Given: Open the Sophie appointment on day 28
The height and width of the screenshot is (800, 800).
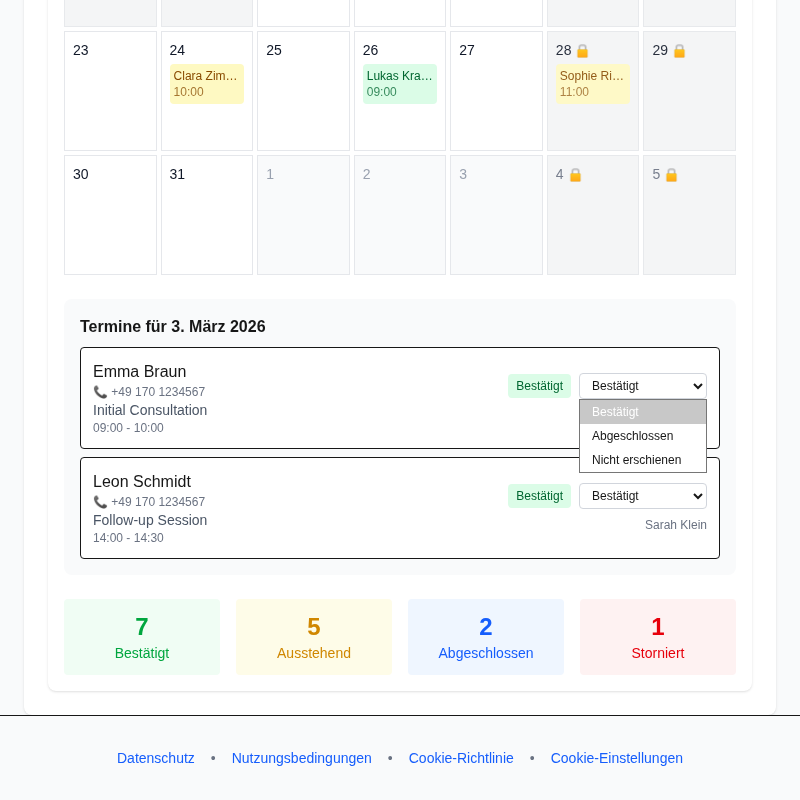Looking at the screenshot, I should [592, 85].
